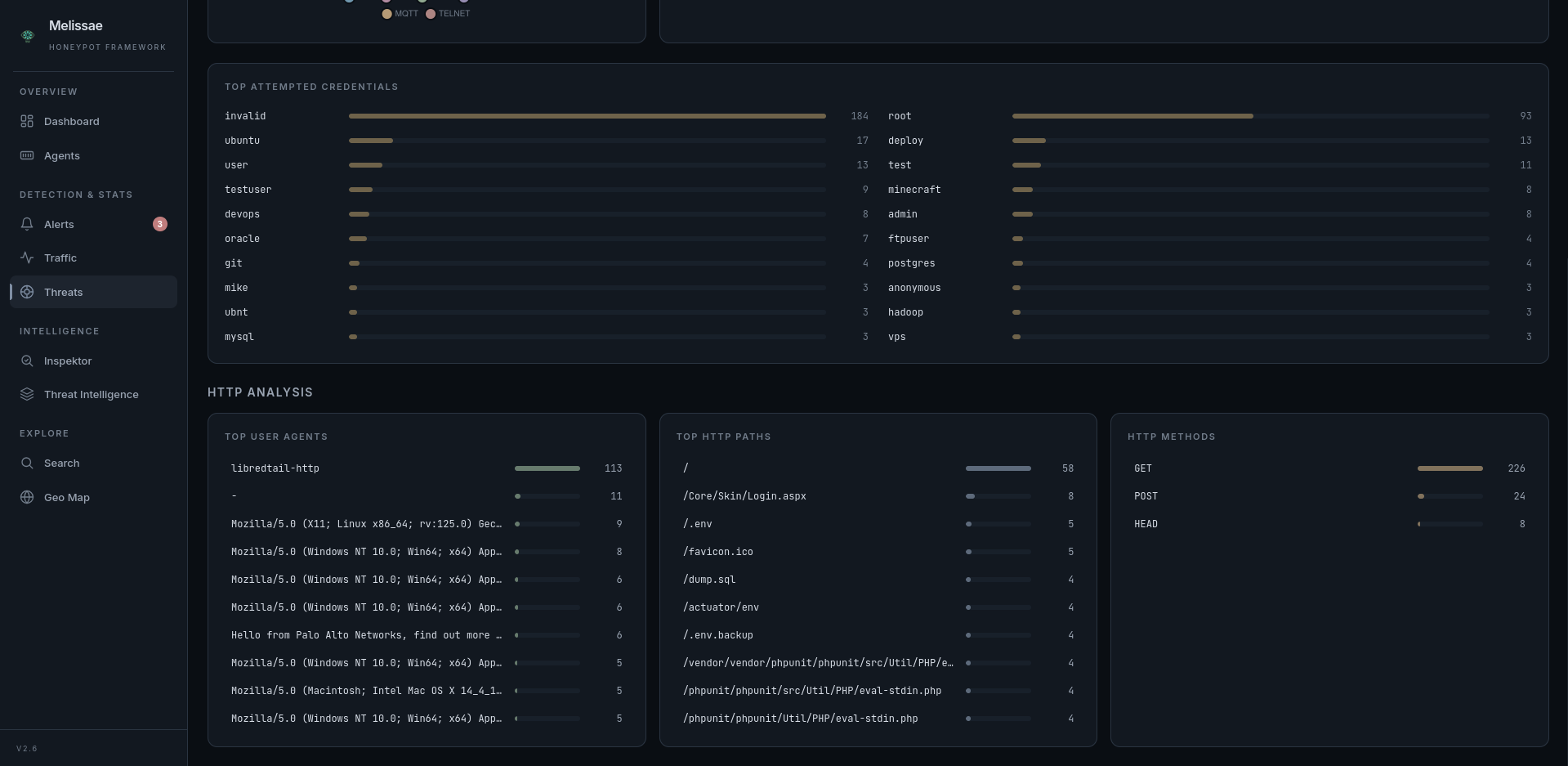The width and height of the screenshot is (1568, 766).
Task: Navigate to the Traffic page
Action: coord(93,258)
